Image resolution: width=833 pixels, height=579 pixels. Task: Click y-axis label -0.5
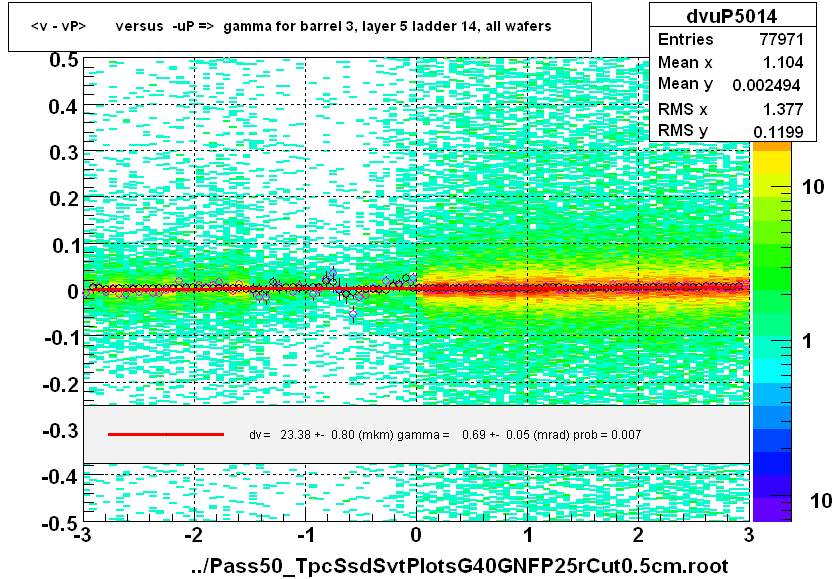[x=61, y=524]
